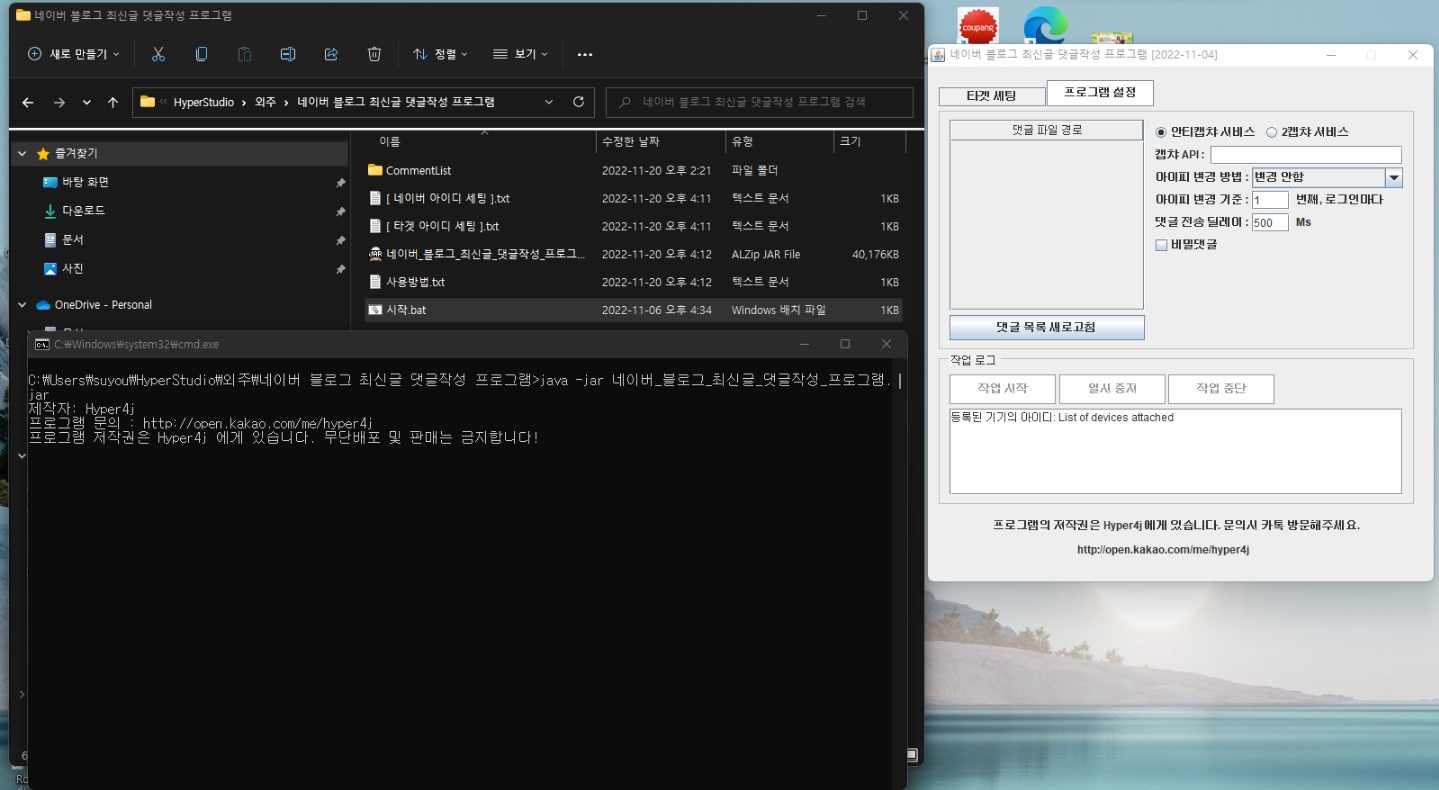The image size is (1439, 790).
Task: Collapse the 즐겨찾기 tree section
Action: pyautogui.click(x=22, y=154)
